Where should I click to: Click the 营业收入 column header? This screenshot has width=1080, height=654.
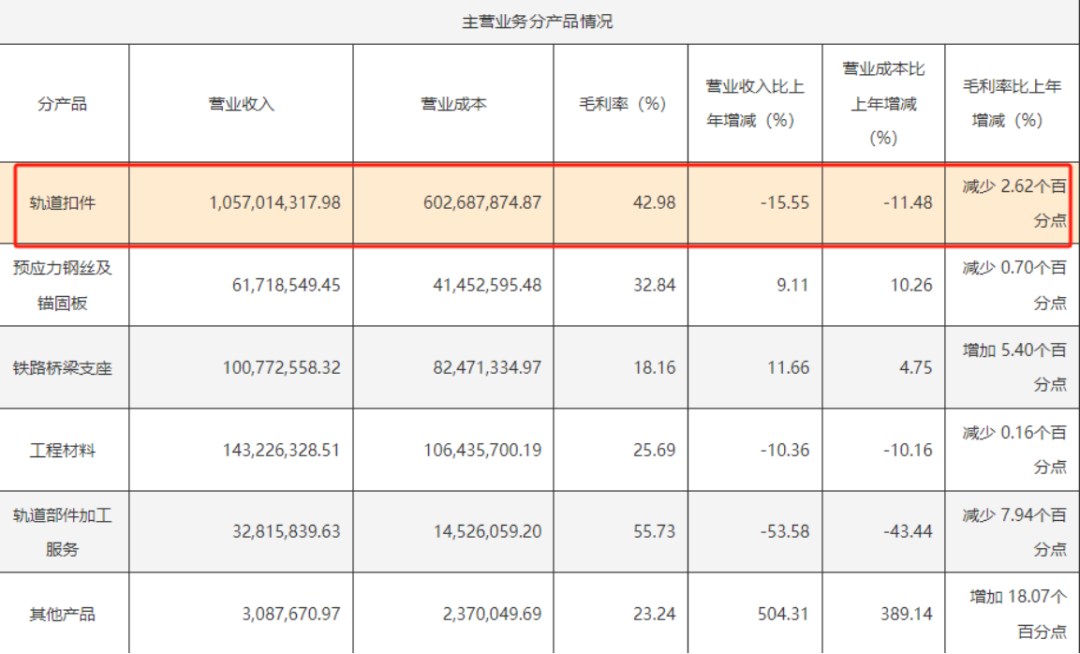[x=241, y=103]
